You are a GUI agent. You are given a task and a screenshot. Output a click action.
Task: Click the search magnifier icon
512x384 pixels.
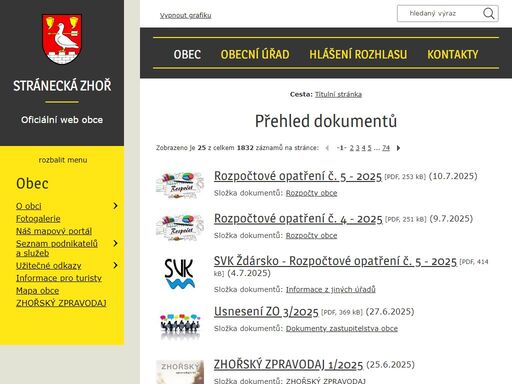489,14
